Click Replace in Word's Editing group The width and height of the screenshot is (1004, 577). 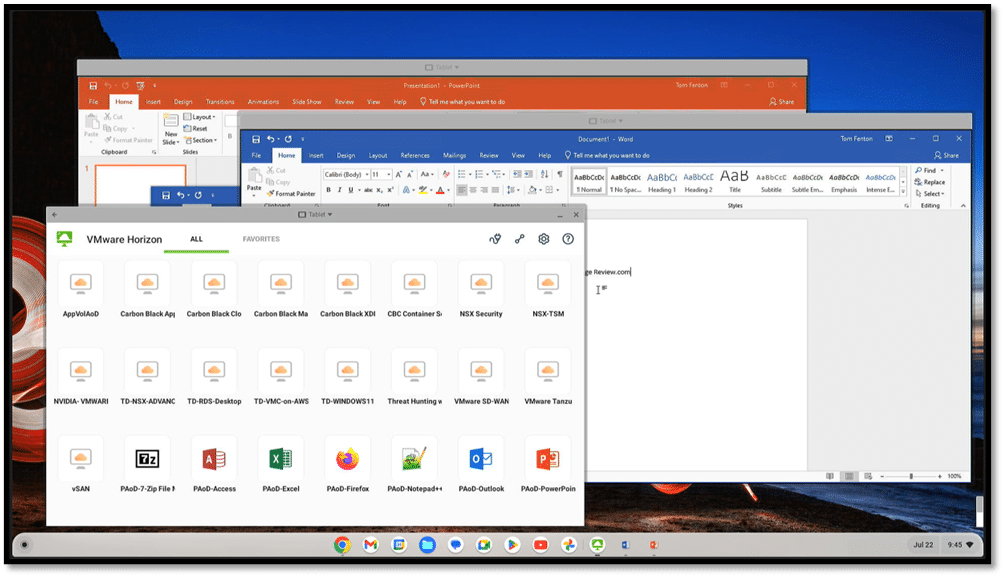pos(930,182)
